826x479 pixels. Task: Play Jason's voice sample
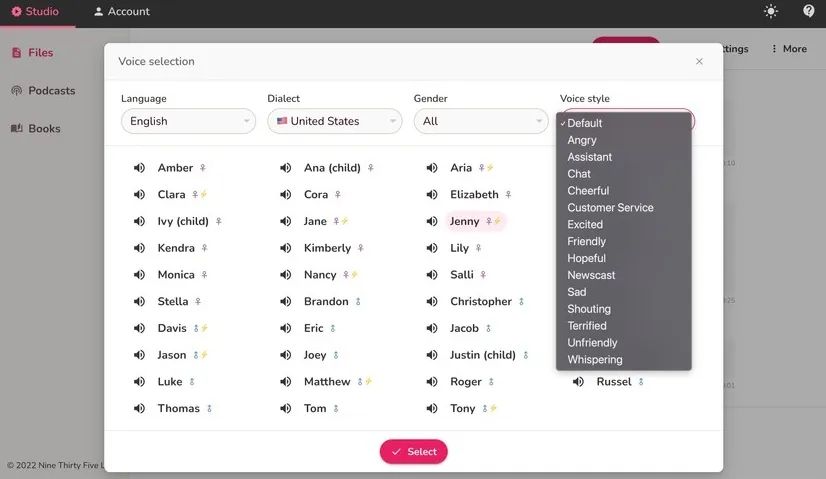point(139,355)
